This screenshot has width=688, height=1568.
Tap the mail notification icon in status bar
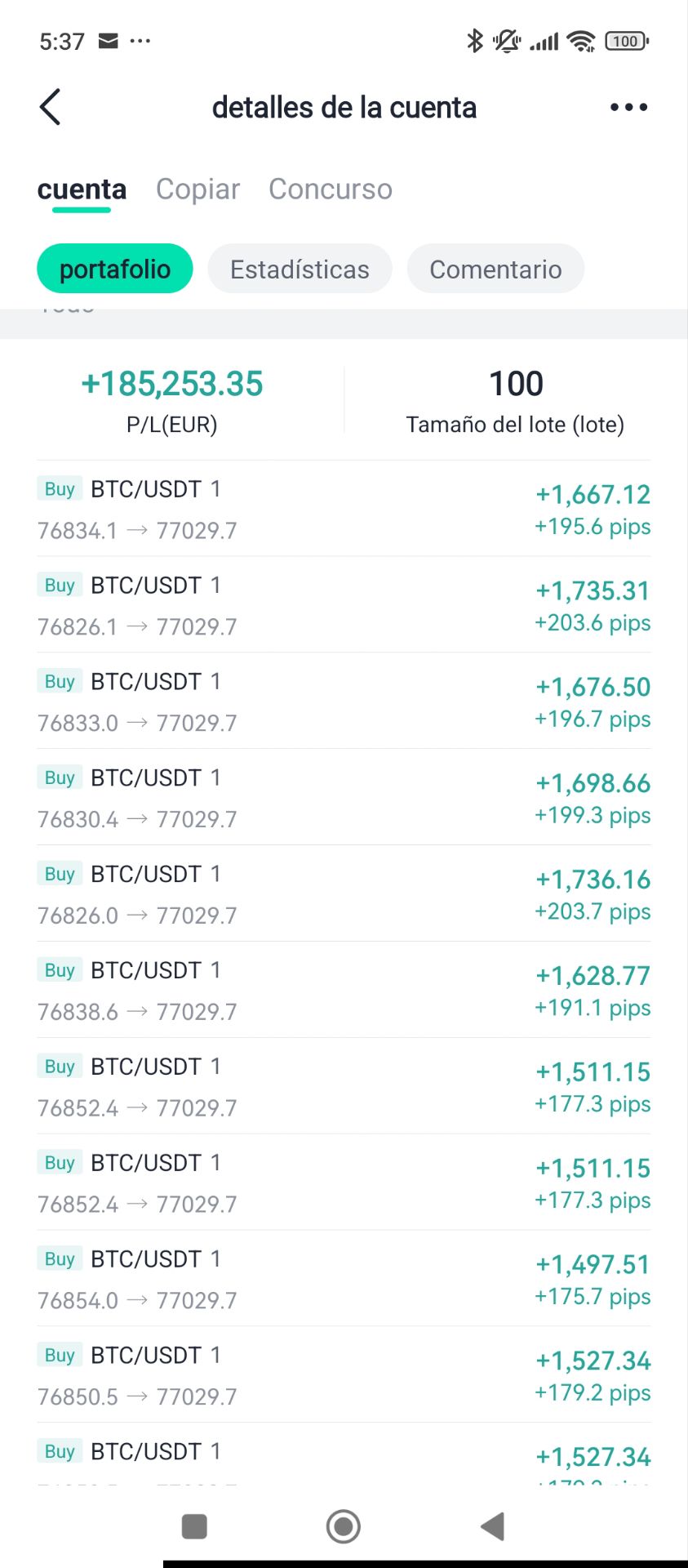click(108, 41)
